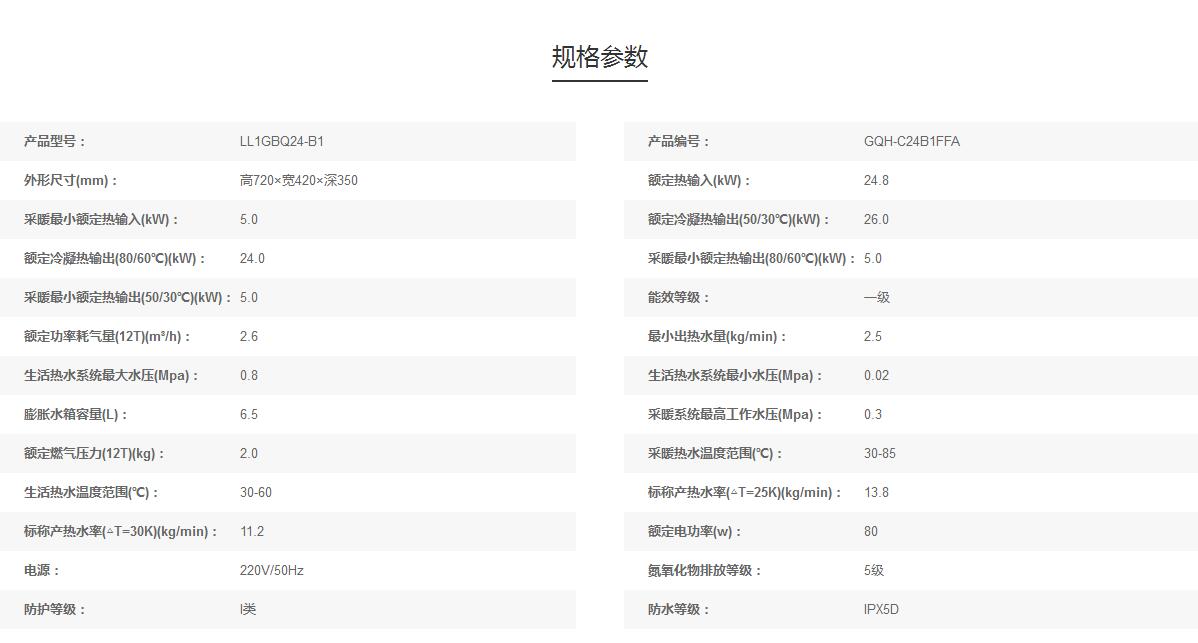Select value 13.8
Viewport: 1198px width, 643px height.
pos(876,492)
